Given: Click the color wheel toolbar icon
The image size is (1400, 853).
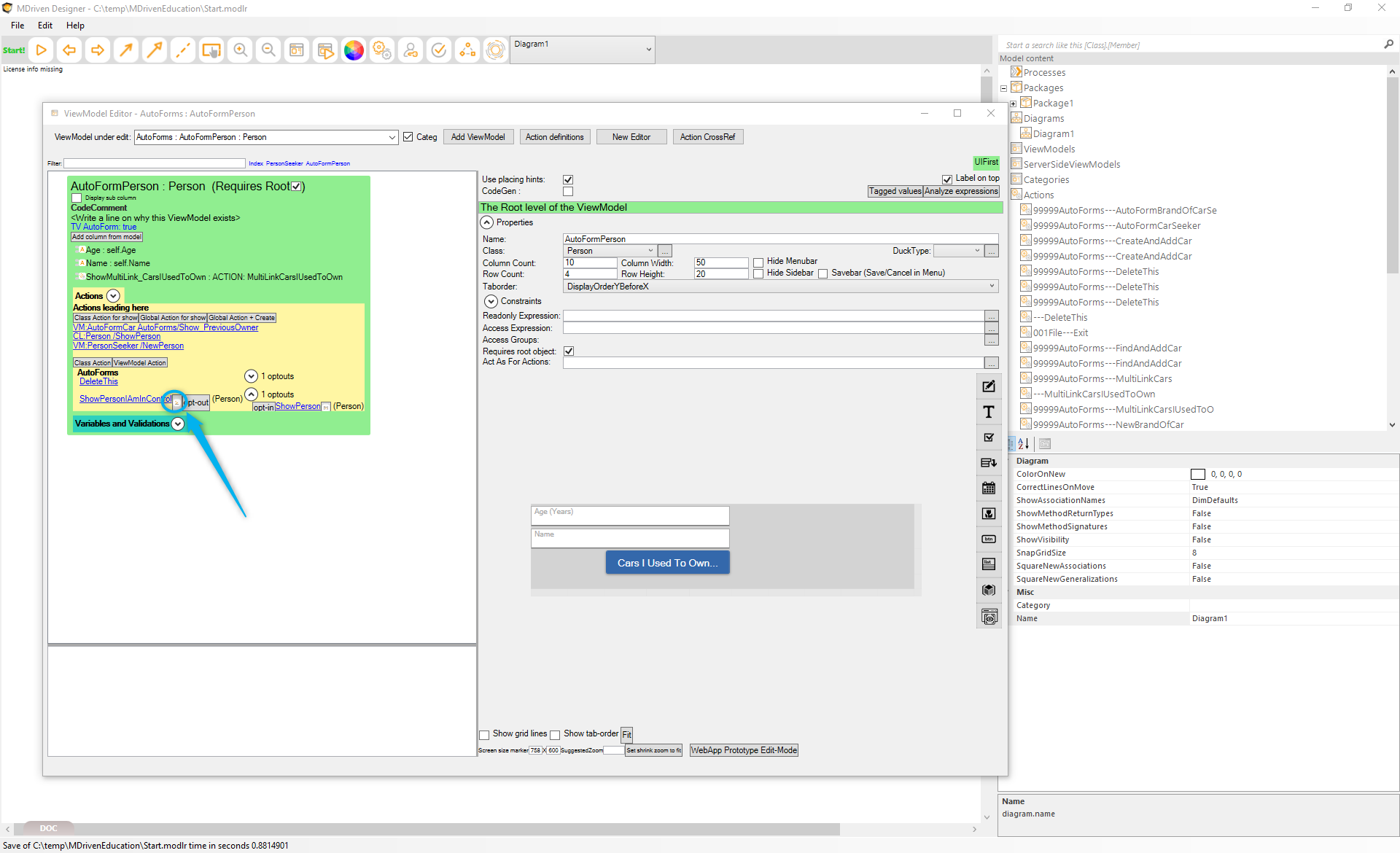Looking at the screenshot, I should pos(354,50).
